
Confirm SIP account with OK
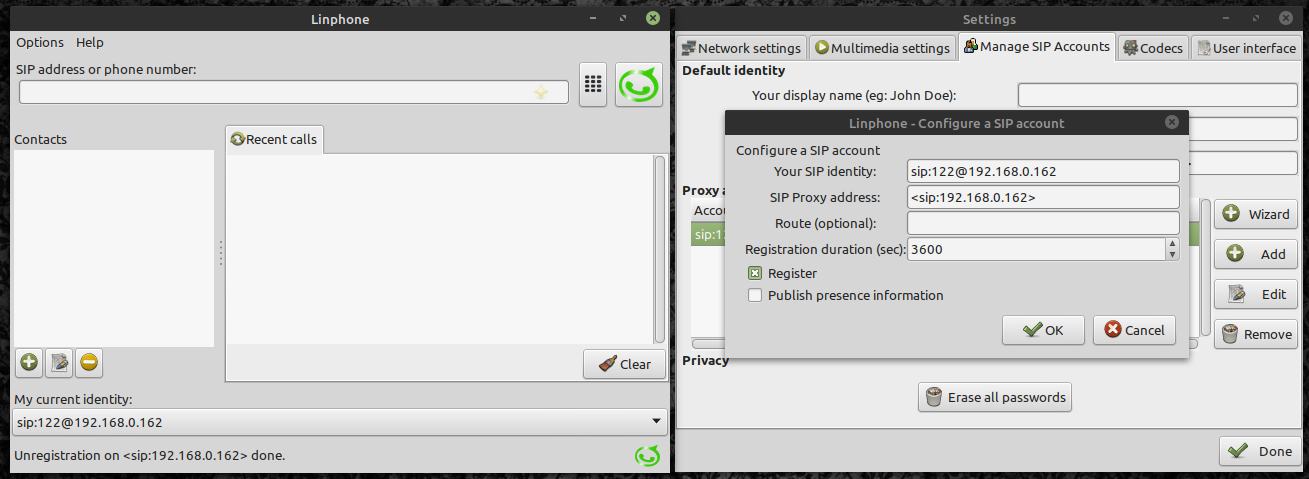tap(1043, 330)
